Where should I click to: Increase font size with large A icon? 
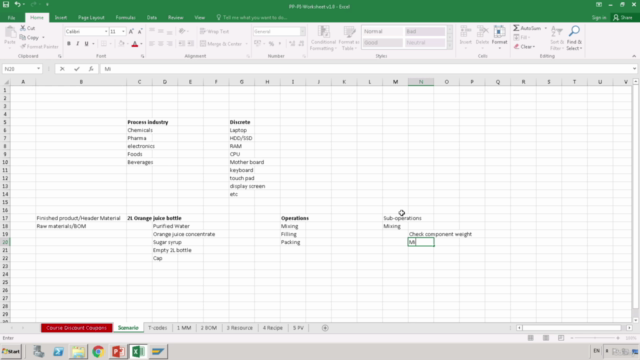pos(131,31)
